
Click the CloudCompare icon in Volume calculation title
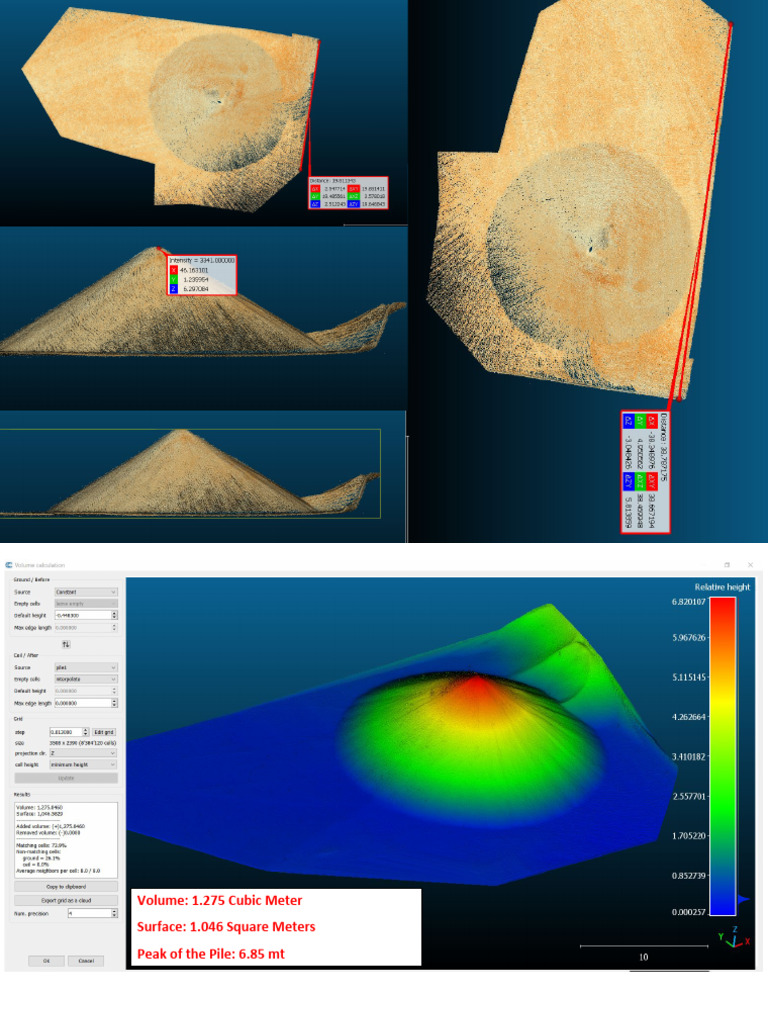point(8,565)
